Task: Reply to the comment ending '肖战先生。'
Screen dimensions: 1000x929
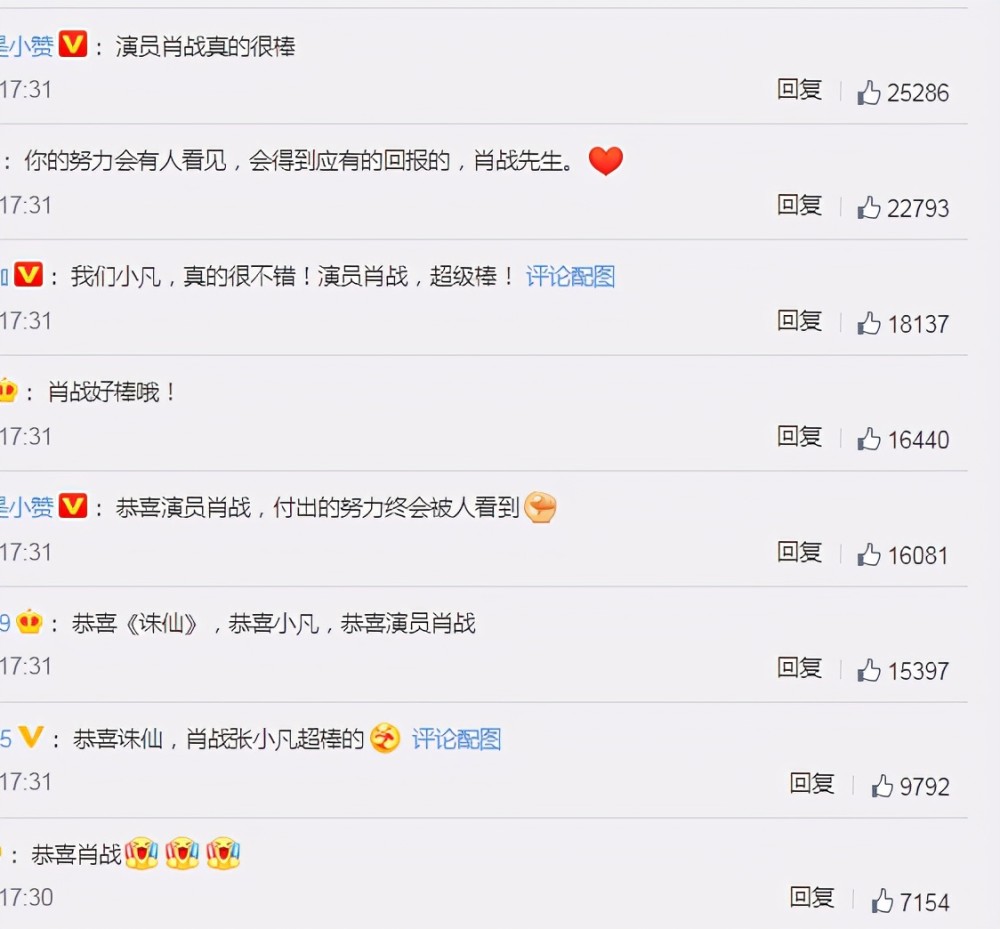Action: [x=799, y=205]
